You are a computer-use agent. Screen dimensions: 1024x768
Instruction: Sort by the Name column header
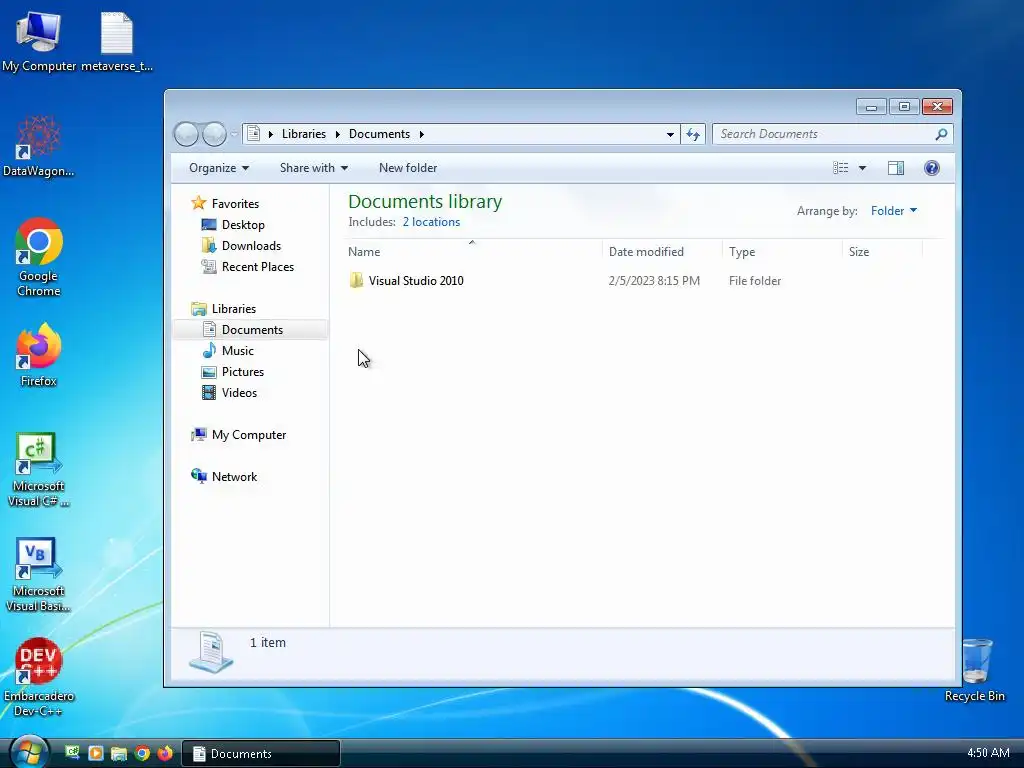[473, 251]
